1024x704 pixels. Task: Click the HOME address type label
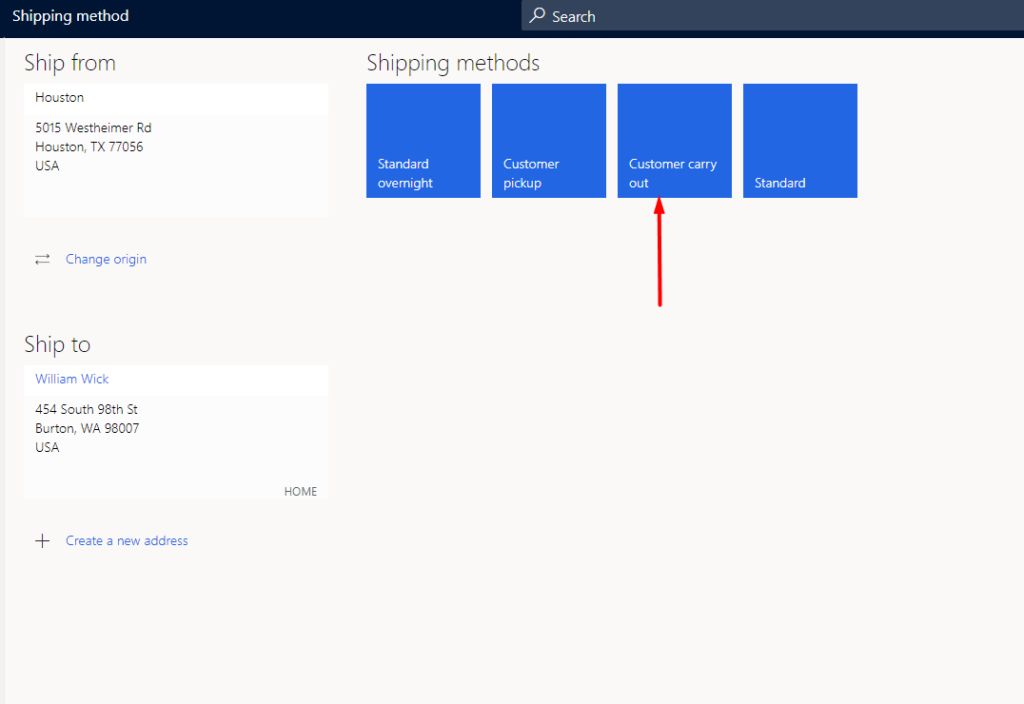[300, 491]
